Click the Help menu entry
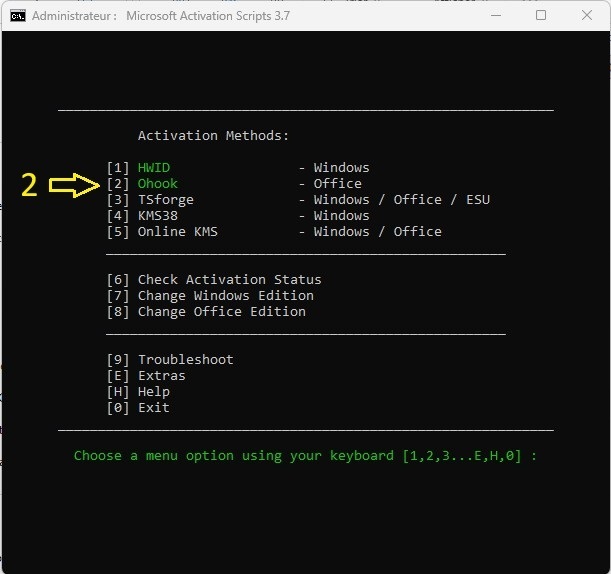Viewport: 611px width, 574px height. pos(153,392)
